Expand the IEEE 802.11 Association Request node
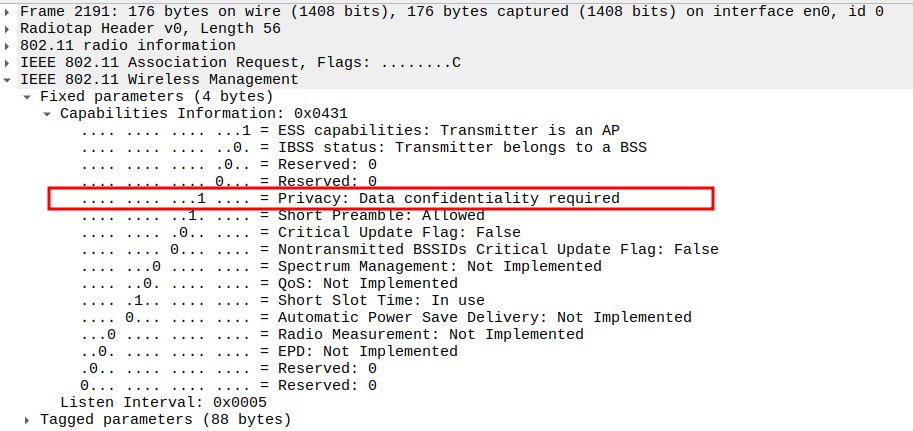 coord(8,63)
